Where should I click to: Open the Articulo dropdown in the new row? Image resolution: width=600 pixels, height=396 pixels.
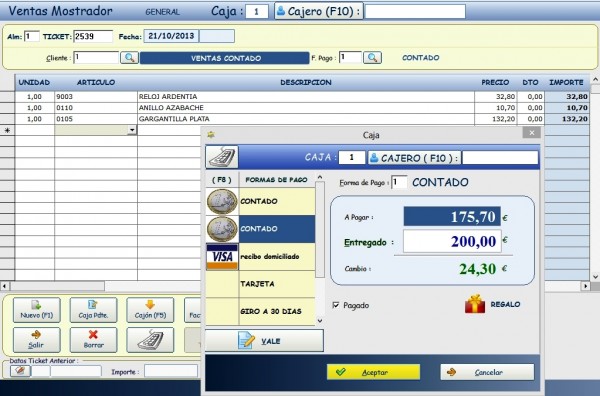(x=132, y=130)
